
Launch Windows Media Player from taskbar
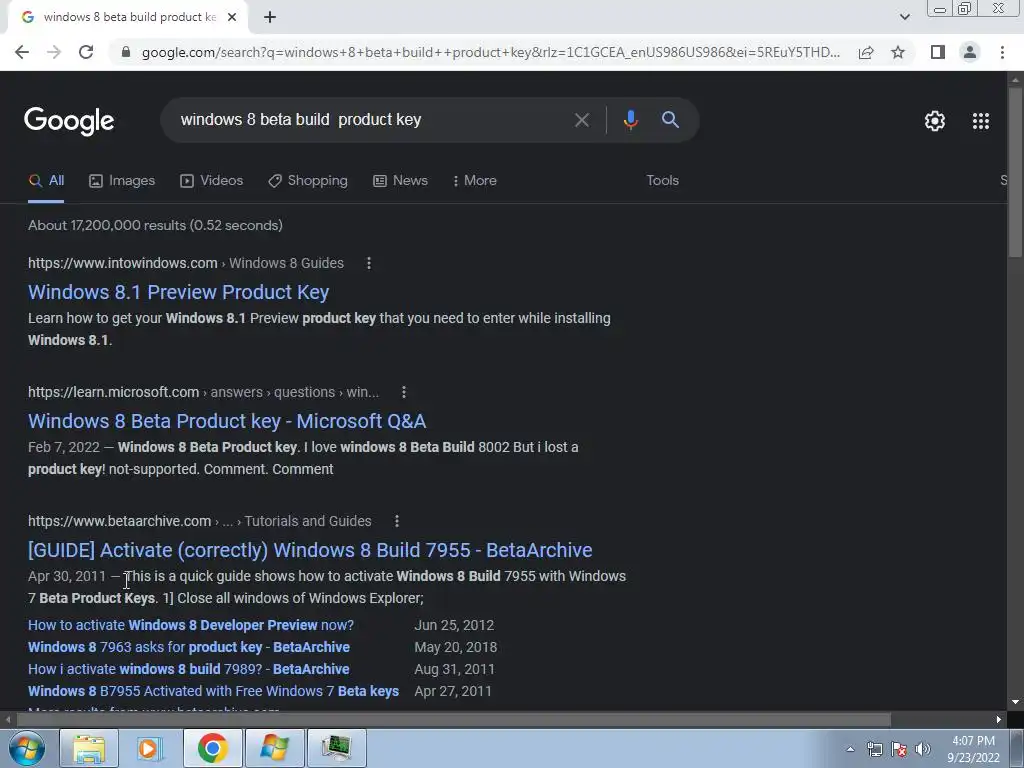click(150, 748)
